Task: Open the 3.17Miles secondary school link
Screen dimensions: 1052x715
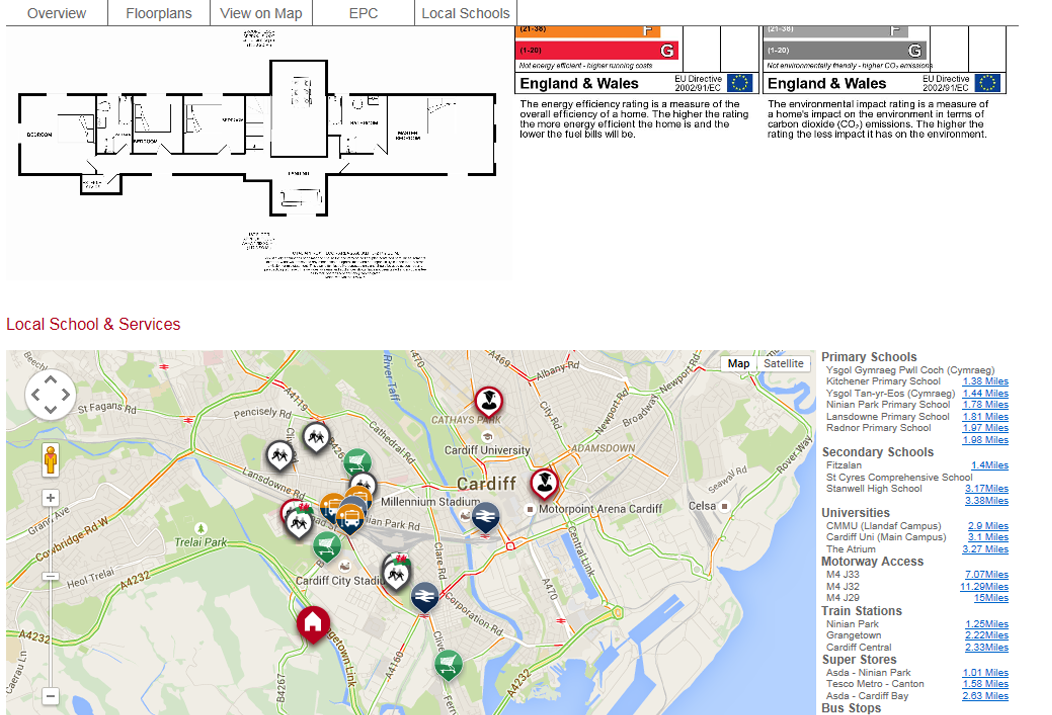Action: 986,489
